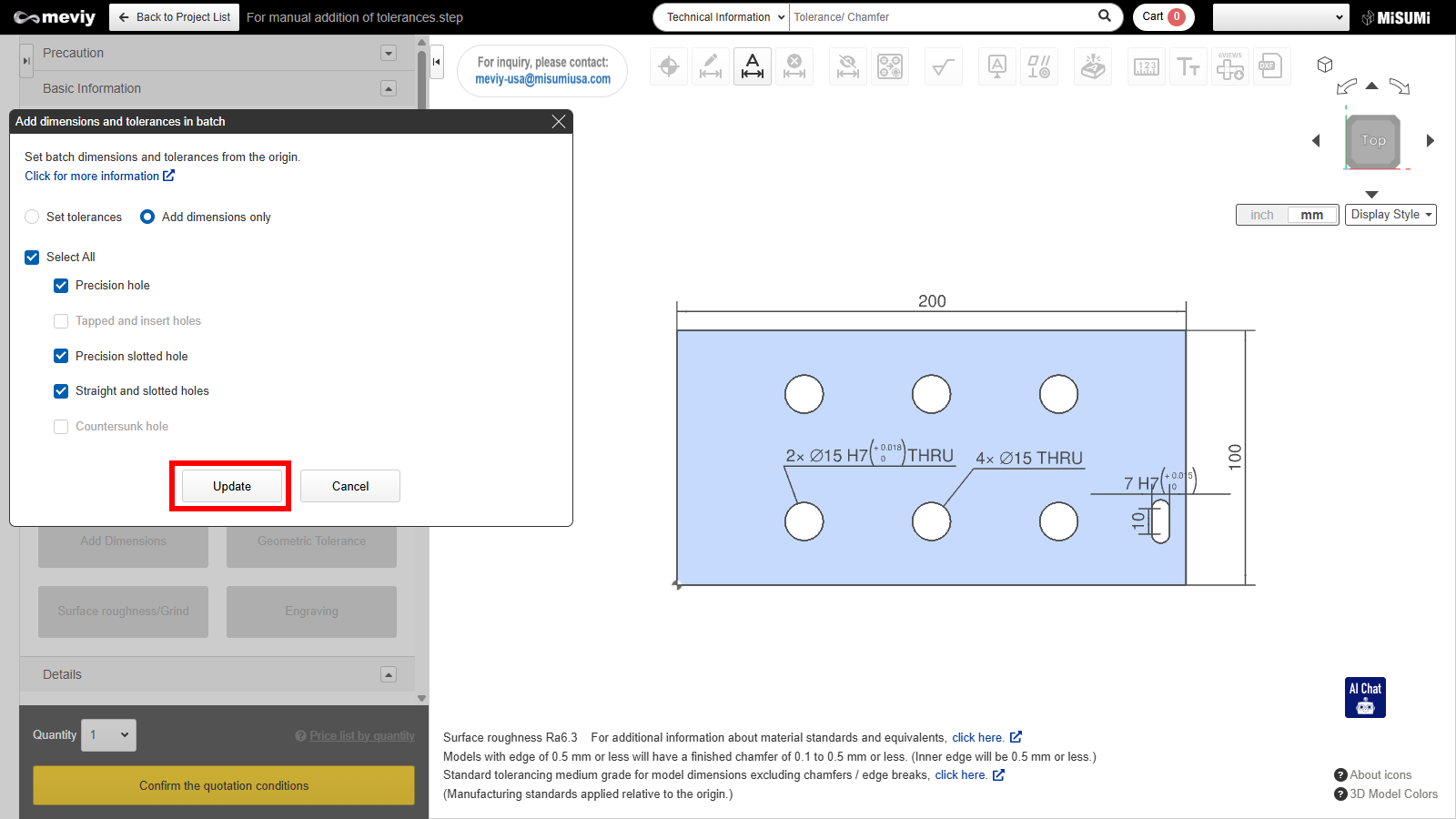Image resolution: width=1456 pixels, height=819 pixels.
Task: Uncheck the 'Precision hole' checkbox
Action: pos(61,286)
